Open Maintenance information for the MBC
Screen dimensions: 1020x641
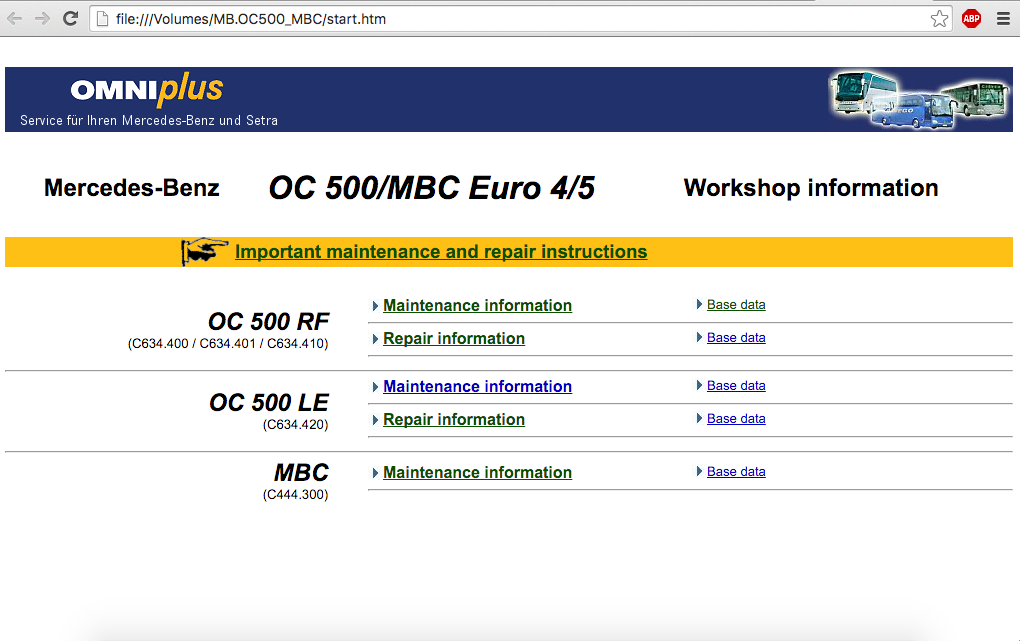(477, 472)
